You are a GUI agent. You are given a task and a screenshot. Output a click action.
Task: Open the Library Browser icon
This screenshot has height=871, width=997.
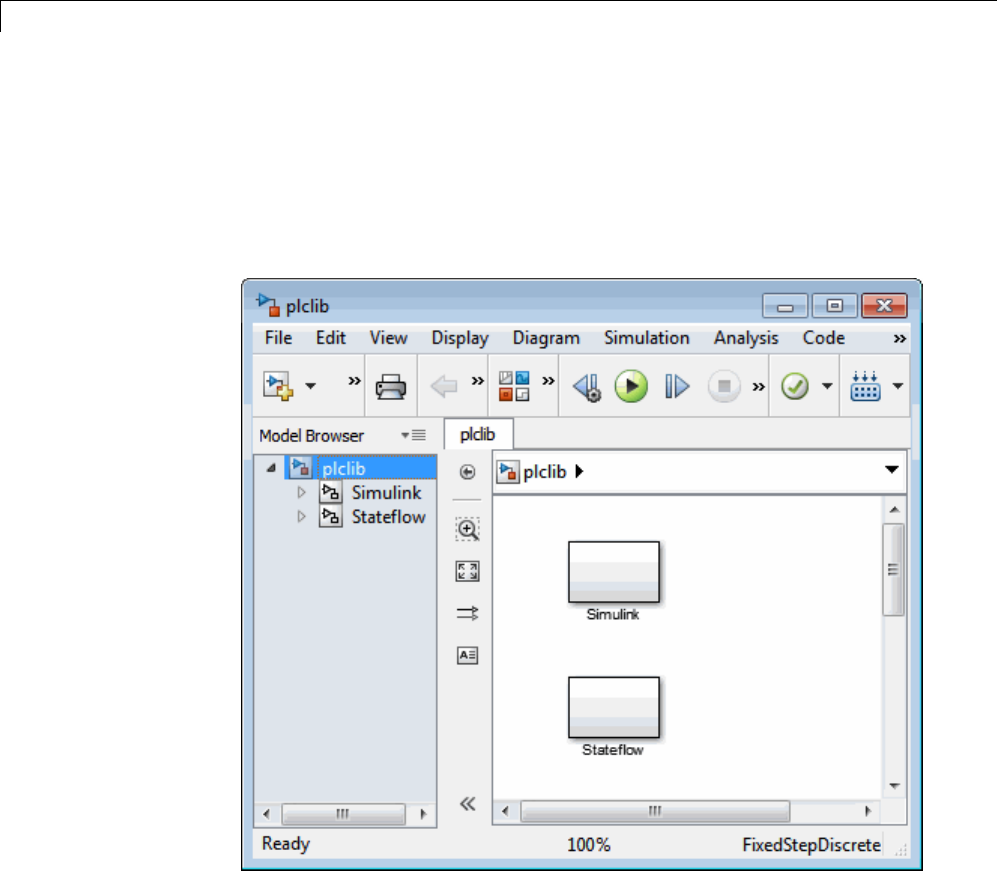(514, 386)
